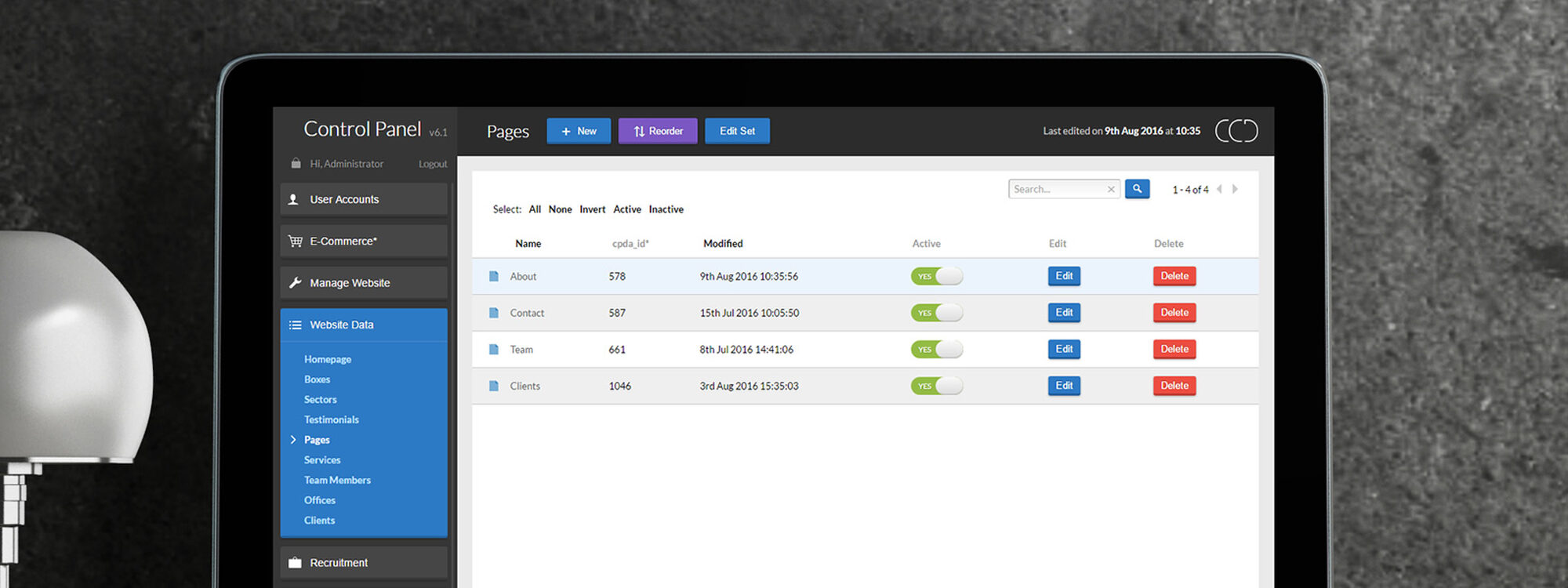Sort by the Name column header
Screen dimensions: 1568x588
point(528,244)
